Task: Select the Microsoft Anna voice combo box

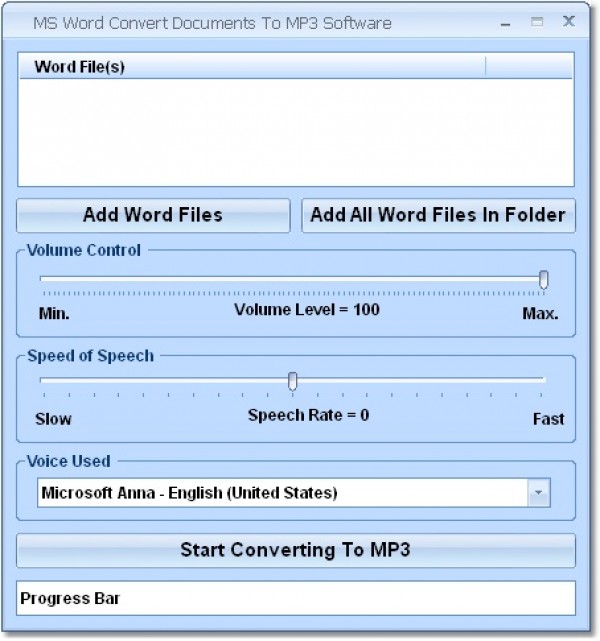Action: [293, 493]
